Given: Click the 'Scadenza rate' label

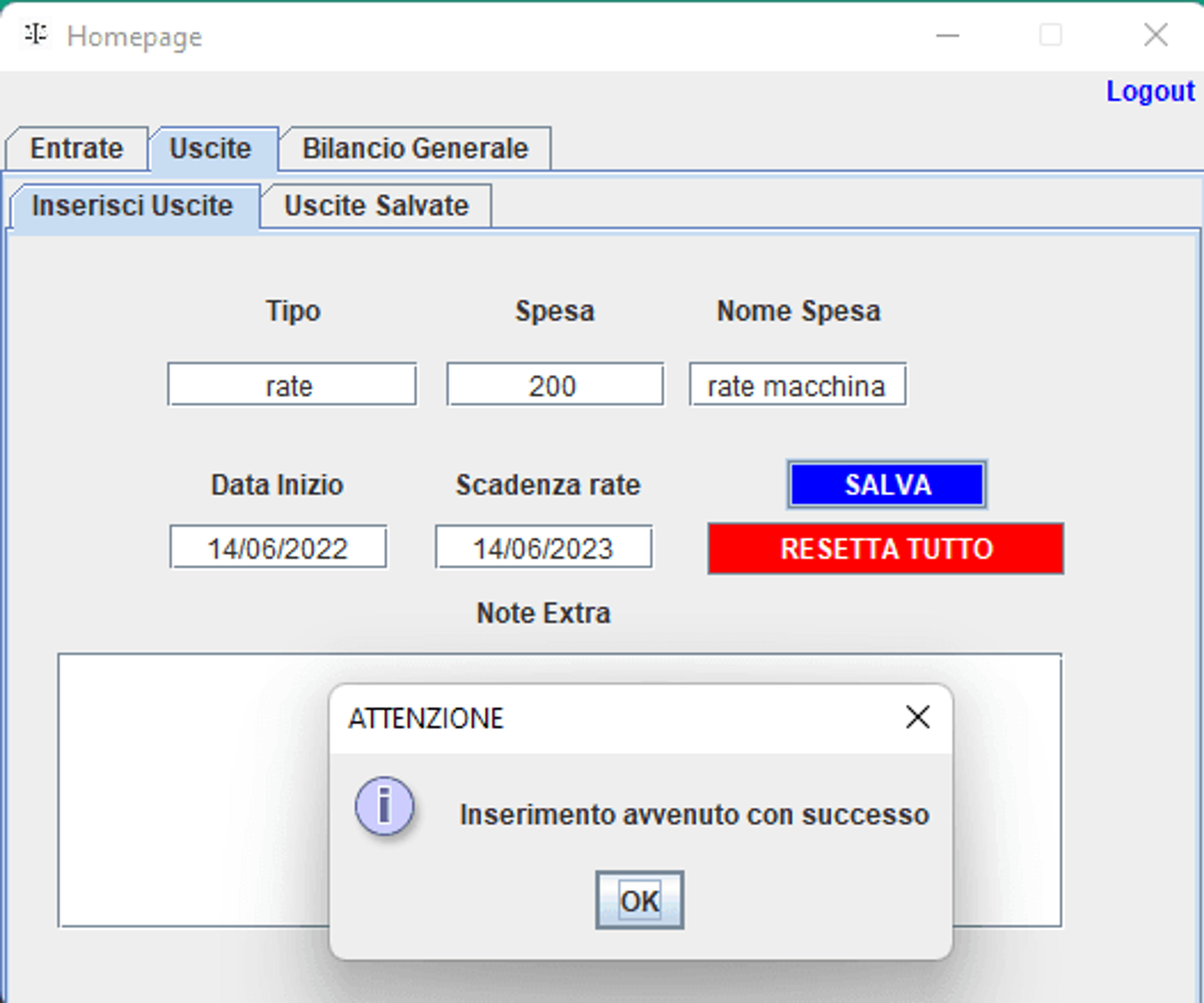Looking at the screenshot, I should (547, 485).
